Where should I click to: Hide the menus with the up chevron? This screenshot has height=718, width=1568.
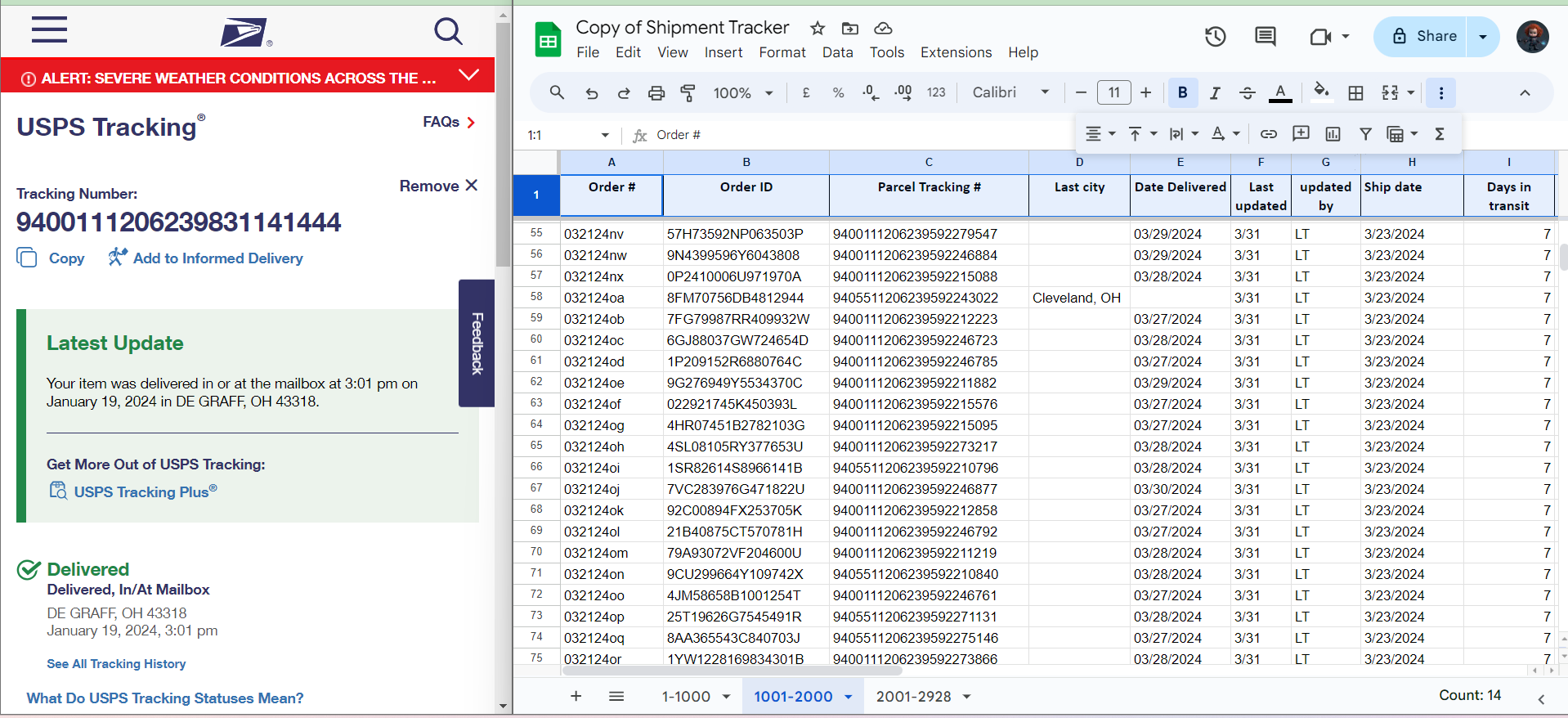(x=1525, y=93)
